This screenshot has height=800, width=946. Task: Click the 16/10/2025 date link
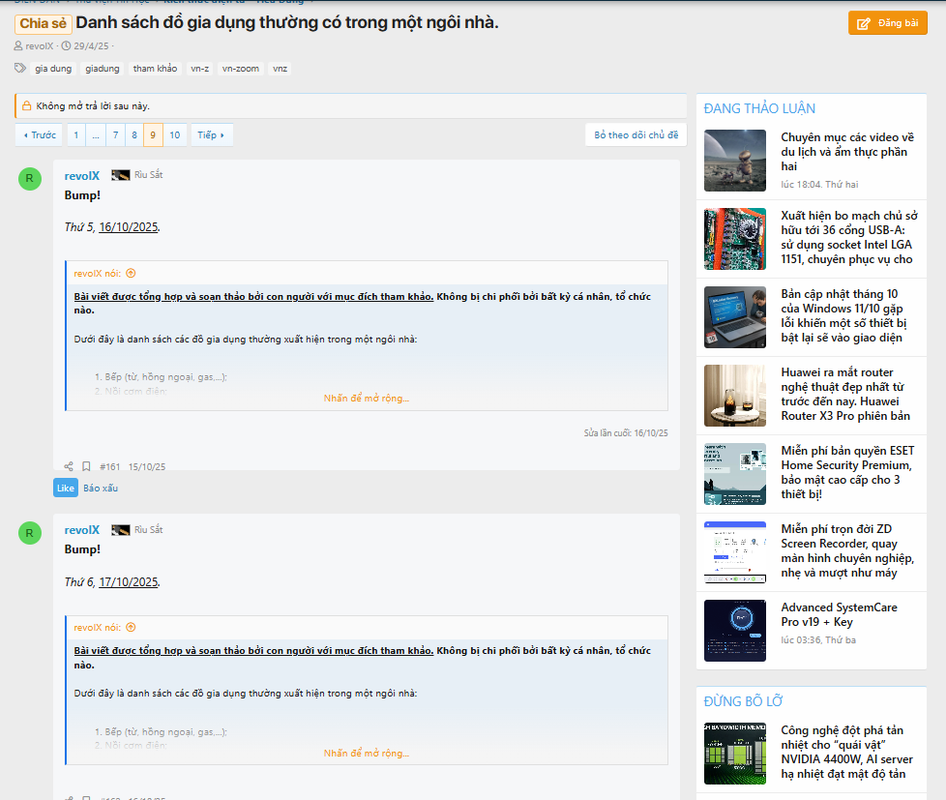129,227
